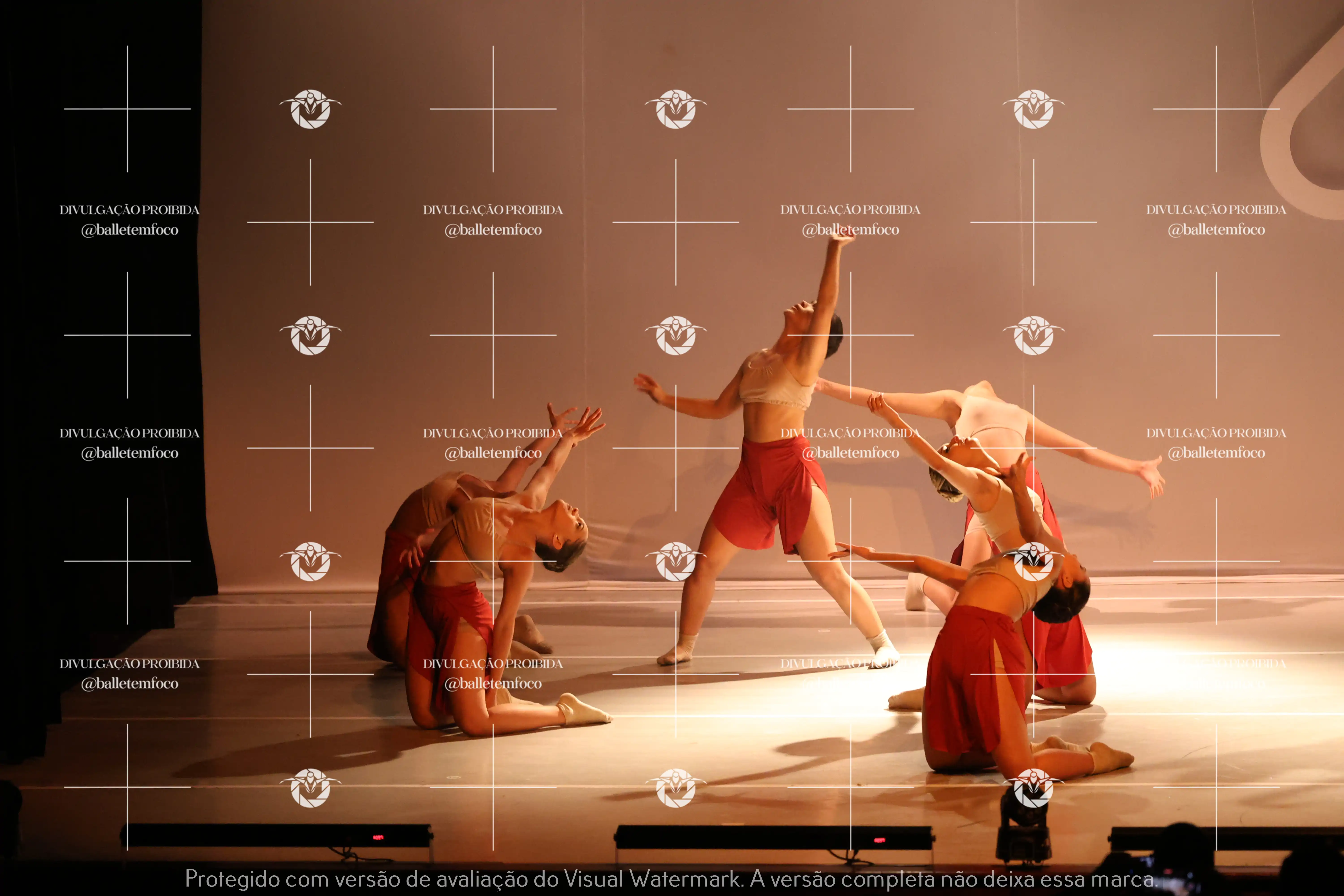The image size is (1344, 896).
Task: Click the Visual Watermark trial notice text
Action: [671, 879]
